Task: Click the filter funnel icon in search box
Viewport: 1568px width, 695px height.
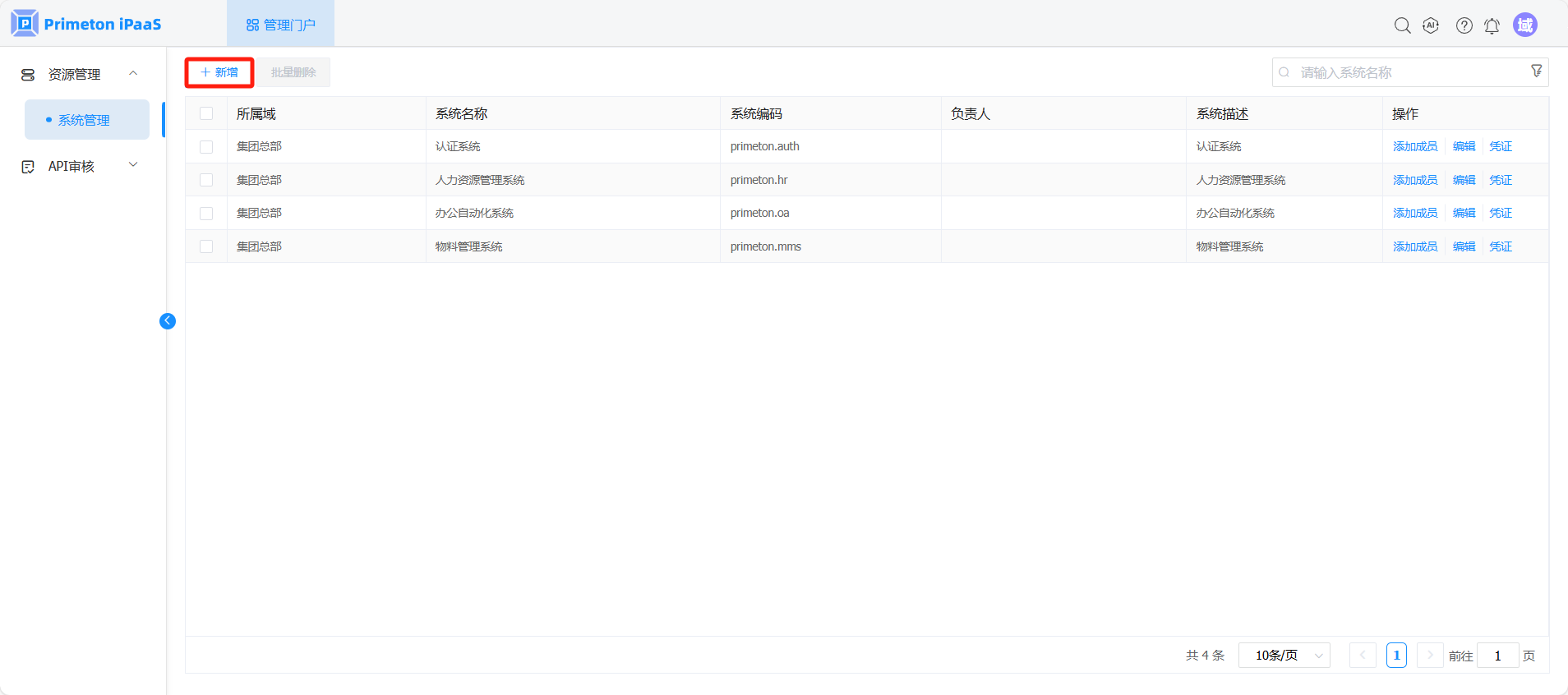Action: [1536, 71]
